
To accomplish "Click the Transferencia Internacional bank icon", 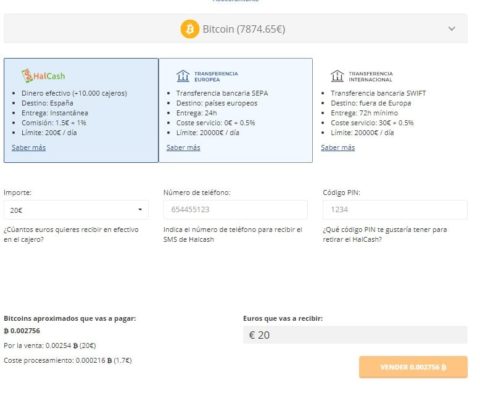I will pos(337,76).
